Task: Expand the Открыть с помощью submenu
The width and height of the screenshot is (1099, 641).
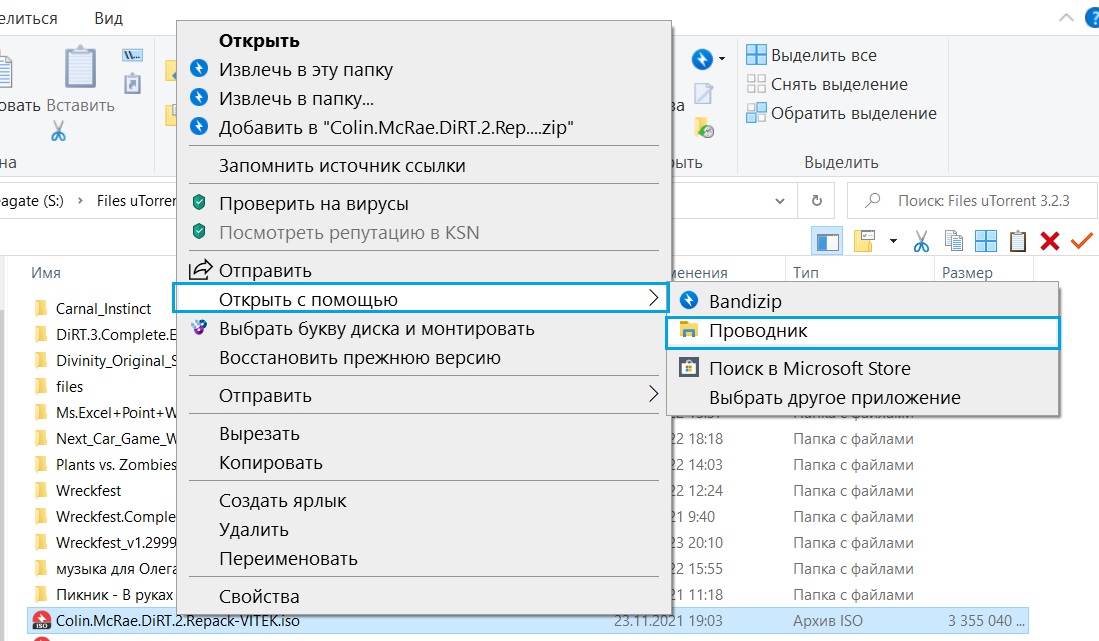Action: point(420,299)
